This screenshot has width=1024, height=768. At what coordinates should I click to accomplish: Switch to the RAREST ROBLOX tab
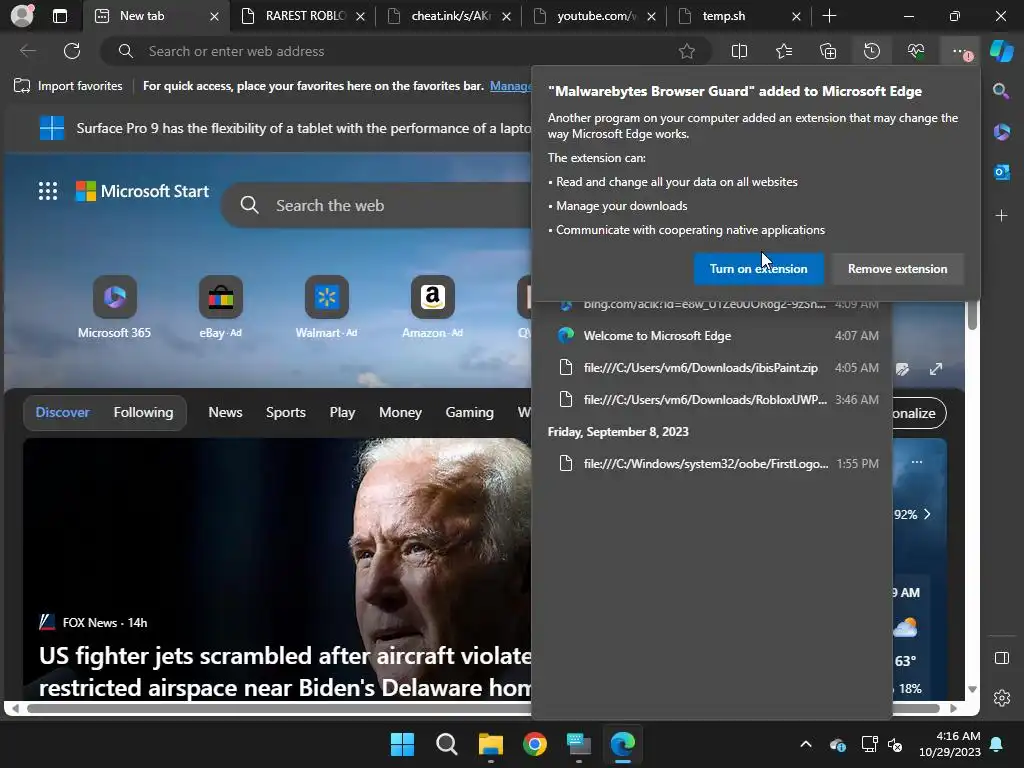pos(304,16)
